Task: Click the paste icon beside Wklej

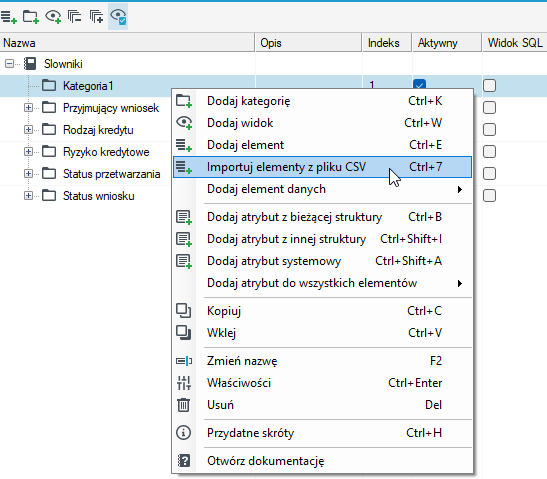Action: coord(183,332)
